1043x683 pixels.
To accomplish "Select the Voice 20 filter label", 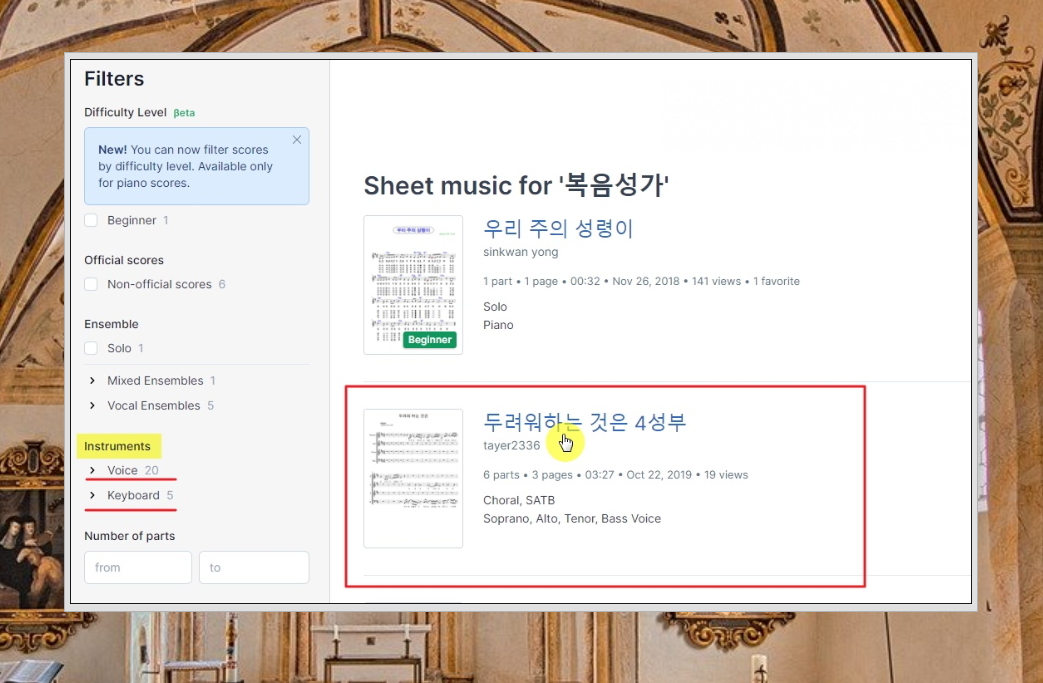I will click(x=132, y=470).
